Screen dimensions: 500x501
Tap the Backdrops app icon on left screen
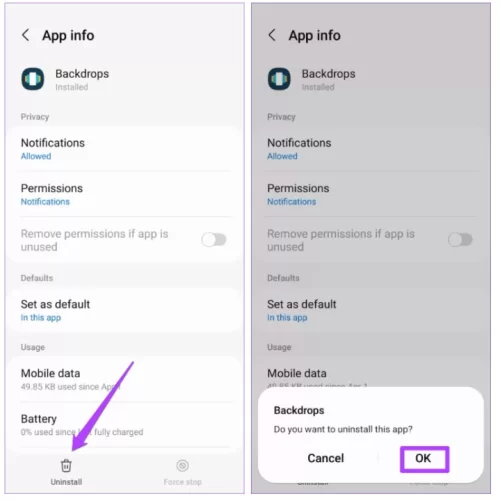coord(33,79)
